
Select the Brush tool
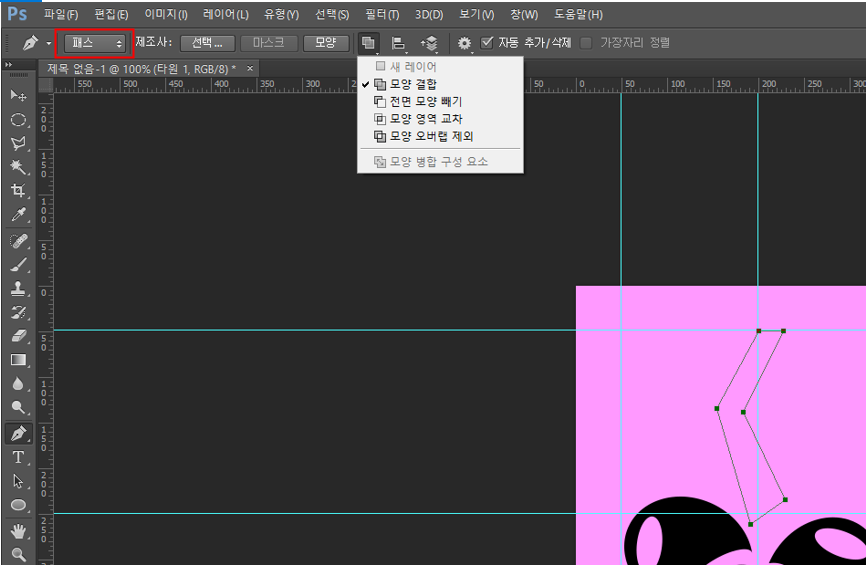[x=18, y=265]
